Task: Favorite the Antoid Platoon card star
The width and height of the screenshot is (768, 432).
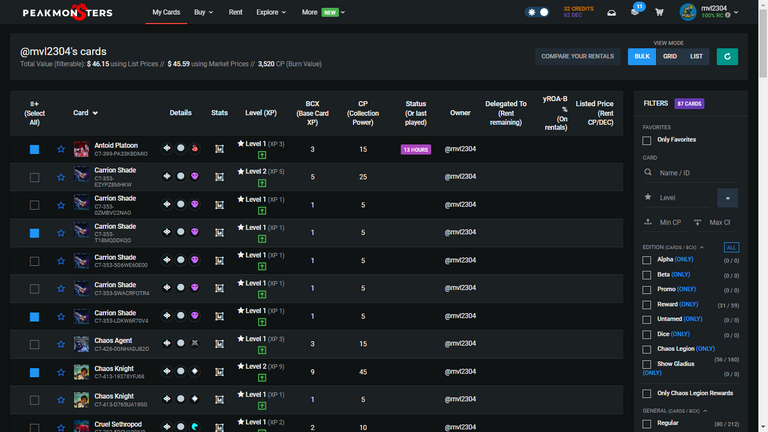Action: [x=61, y=149]
